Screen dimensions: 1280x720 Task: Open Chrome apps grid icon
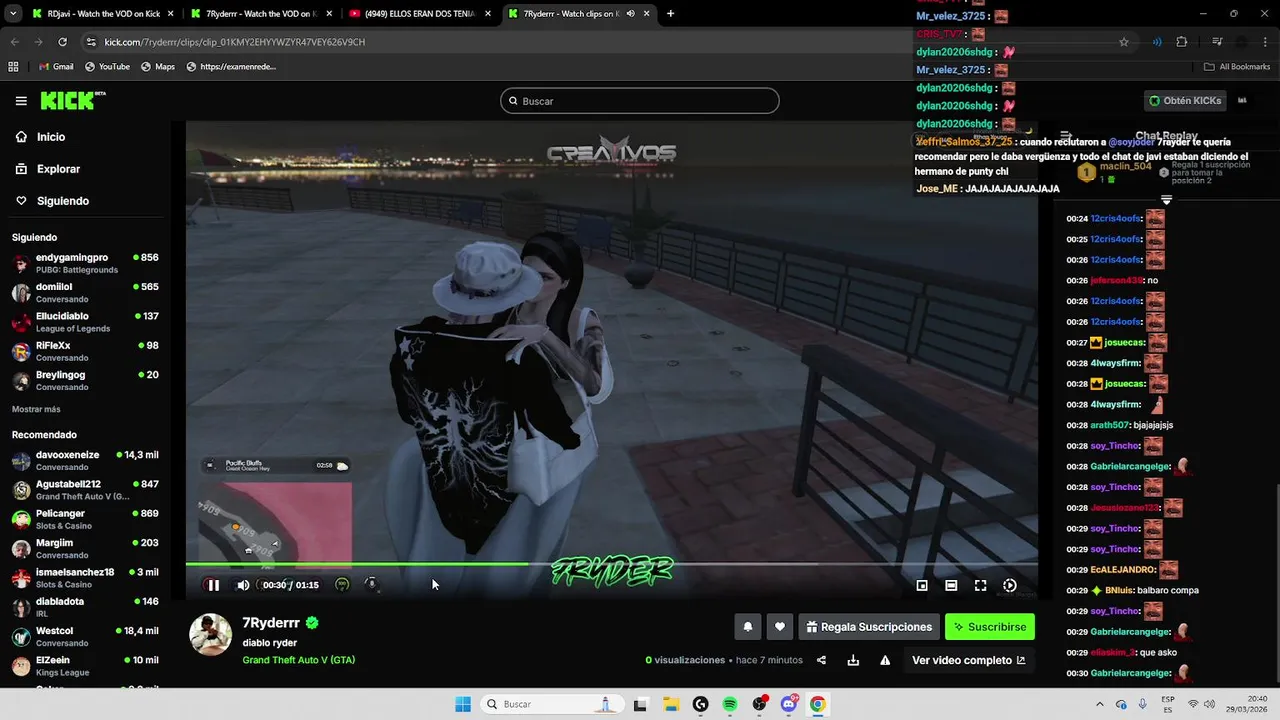[x=13, y=67]
